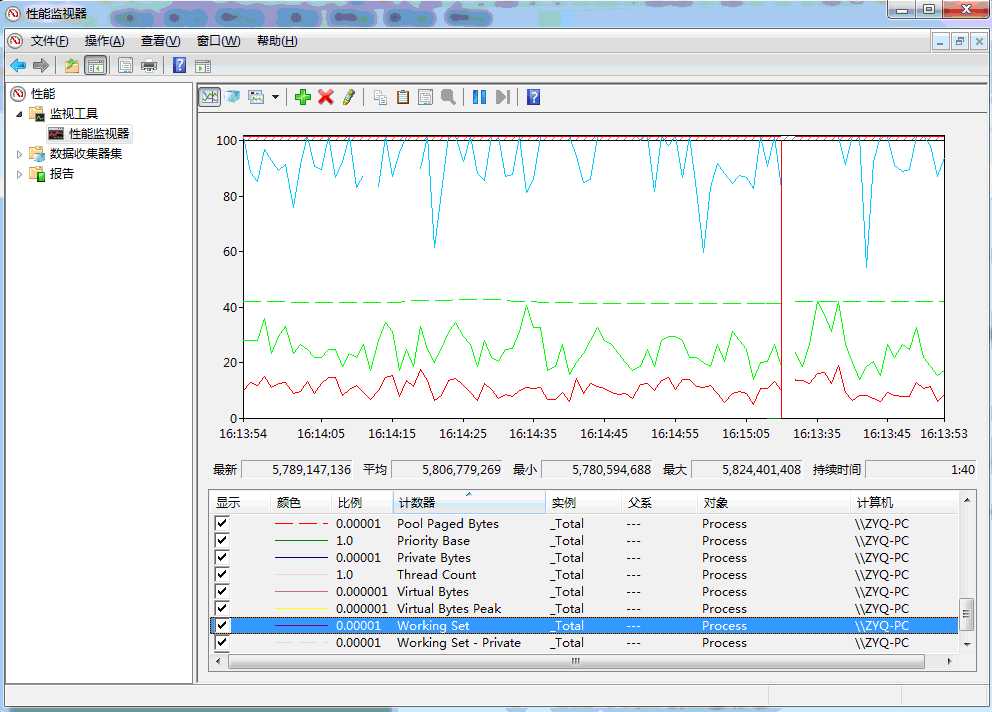Click the 平均 value field 5,806,779,269
Image resolution: width=992 pixels, height=712 pixels.
(x=447, y=470)
